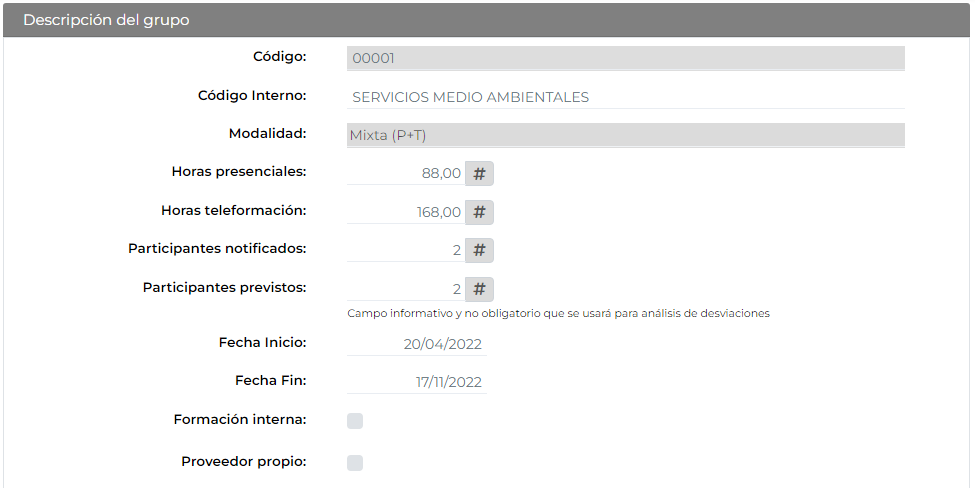The width and height of the screenshot is (975, 488).
Task: Click the Horas teleformación value 168,00
Action: [x=405, y=212]
